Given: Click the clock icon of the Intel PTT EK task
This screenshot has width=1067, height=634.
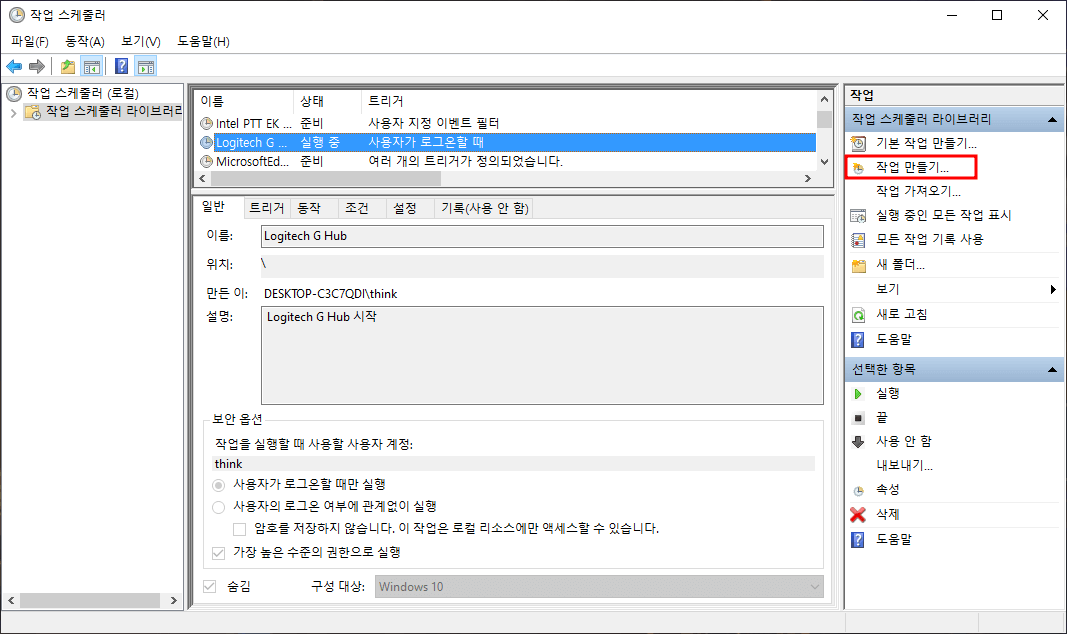Looking at the screenshot, I should (x=206, y=124).
